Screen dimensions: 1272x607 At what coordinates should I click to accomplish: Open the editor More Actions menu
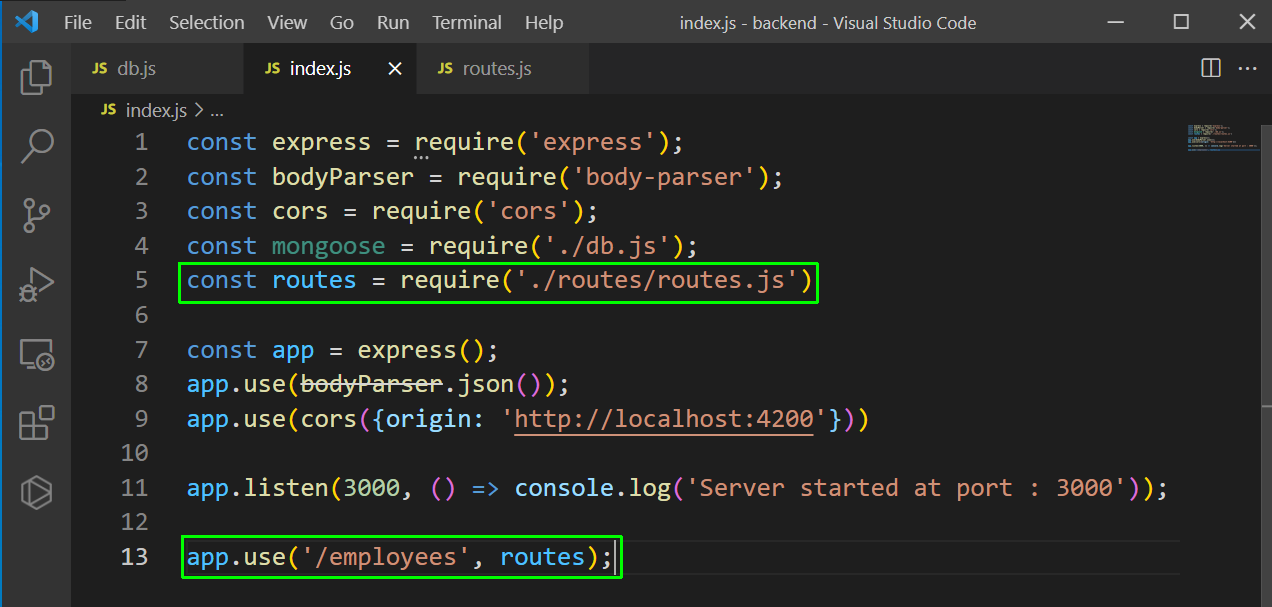[x=1247, y=68]
